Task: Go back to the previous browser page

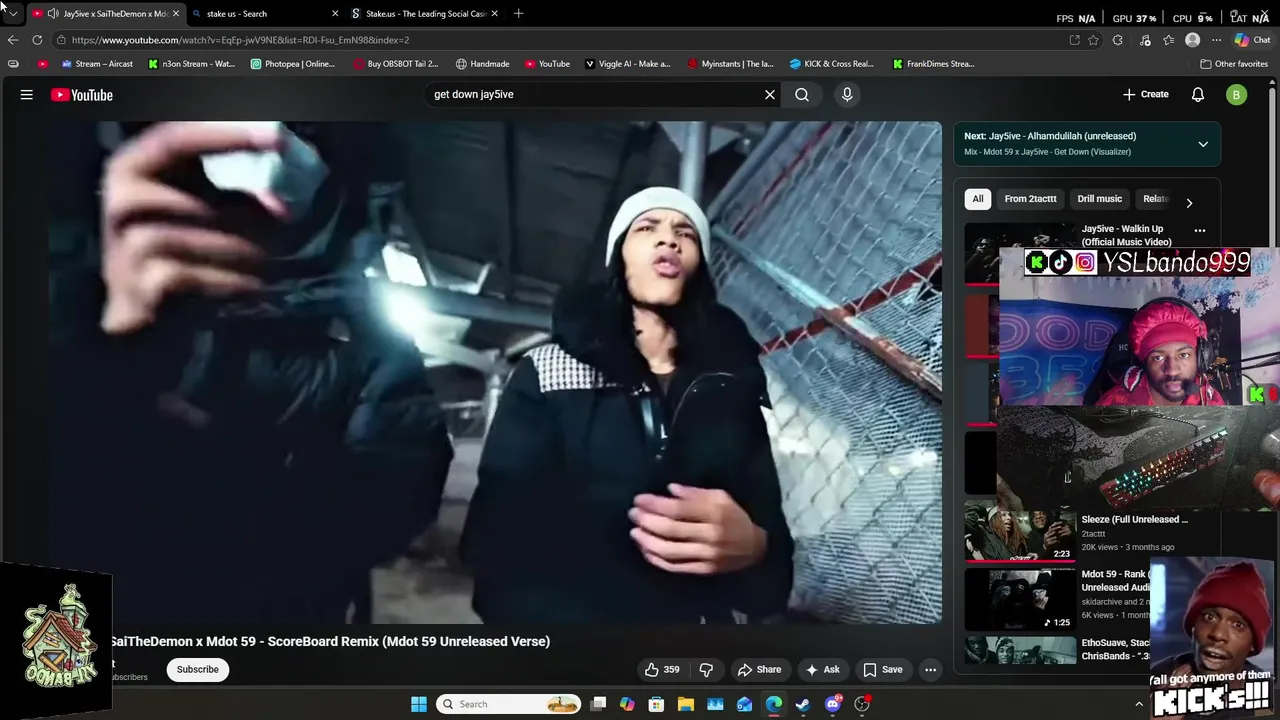Action: coord(12,40)
